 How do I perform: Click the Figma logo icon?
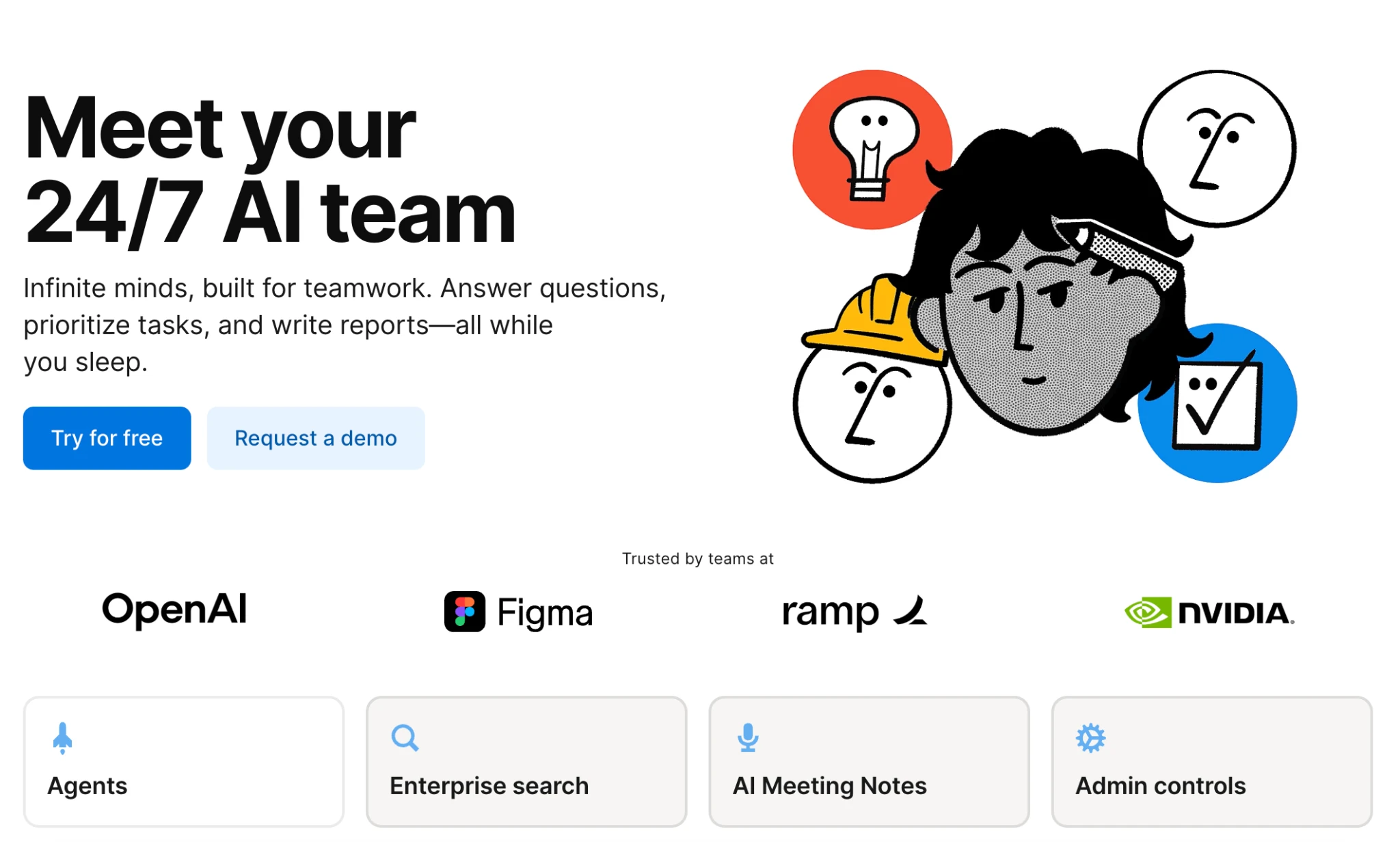pyautogui.click(x=465, y=612)
